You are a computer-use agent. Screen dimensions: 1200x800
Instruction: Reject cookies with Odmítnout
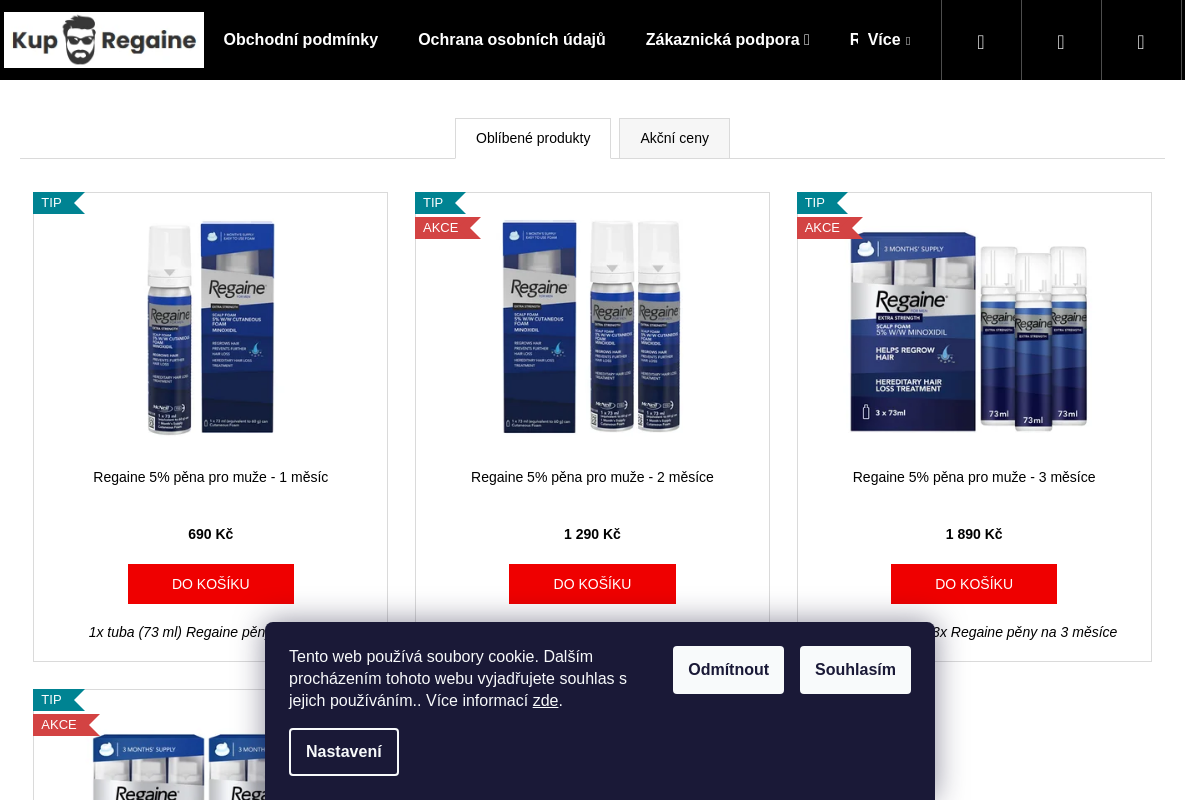[728, 670]
